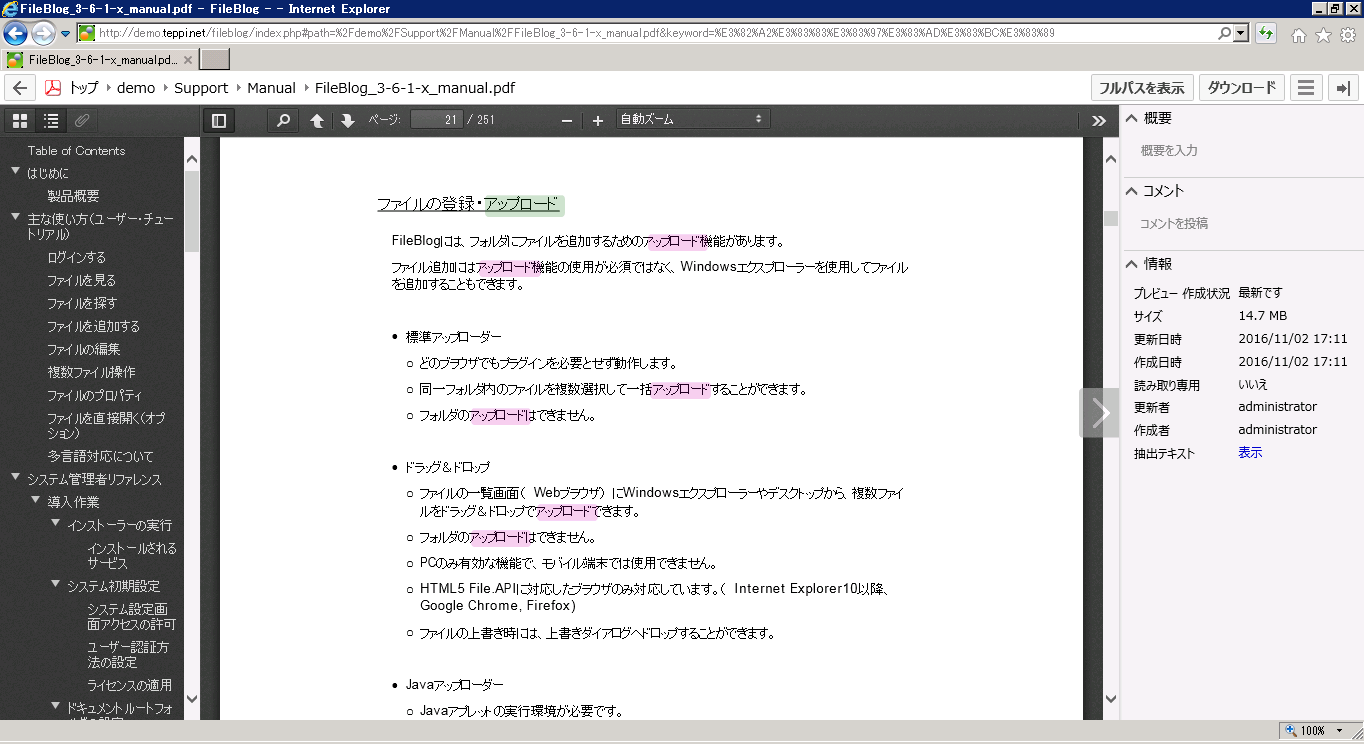Image resolution: width=1364 pixels, height=744 pixels.
Task: Click the browser Forward arrow button
Action: [x=44, y=33]
